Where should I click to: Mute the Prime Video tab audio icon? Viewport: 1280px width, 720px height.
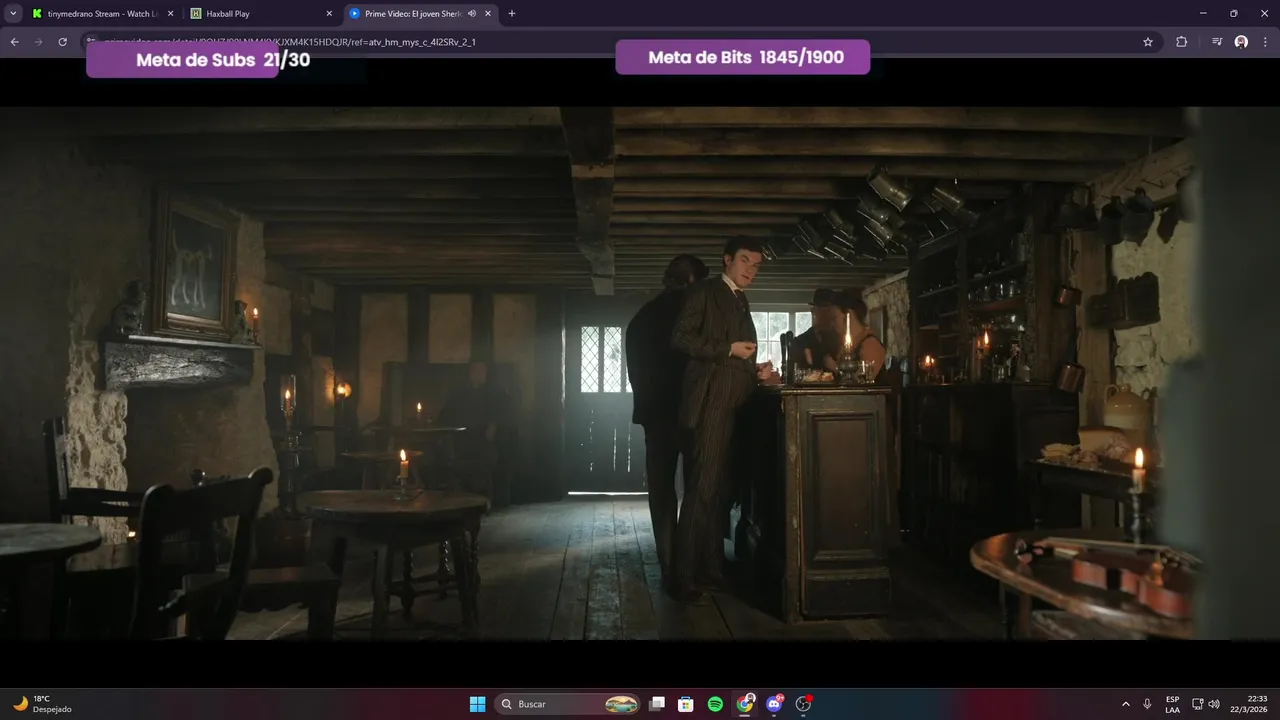click(472, 14)
